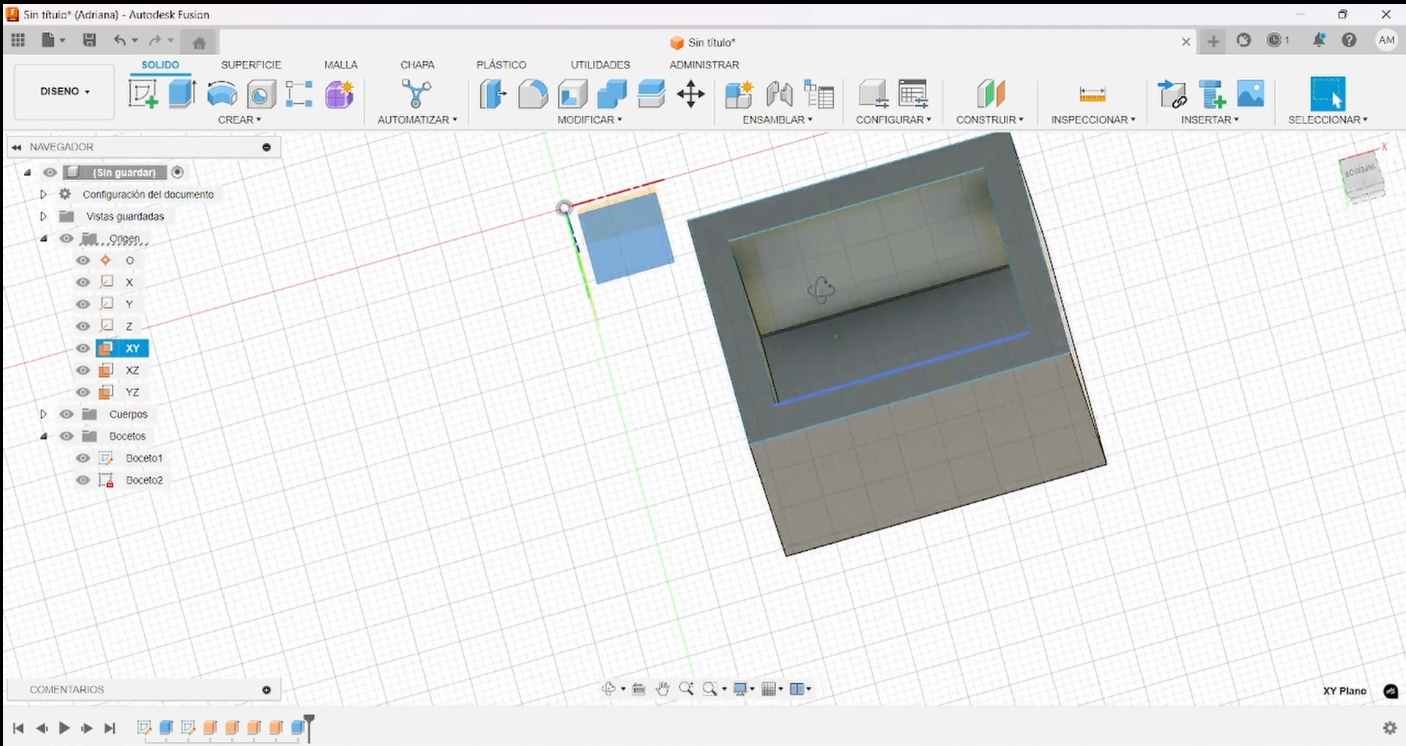Screen dimensions: 1406x746
Task: Click the Home view icon
Action: [x=199, y=42]
